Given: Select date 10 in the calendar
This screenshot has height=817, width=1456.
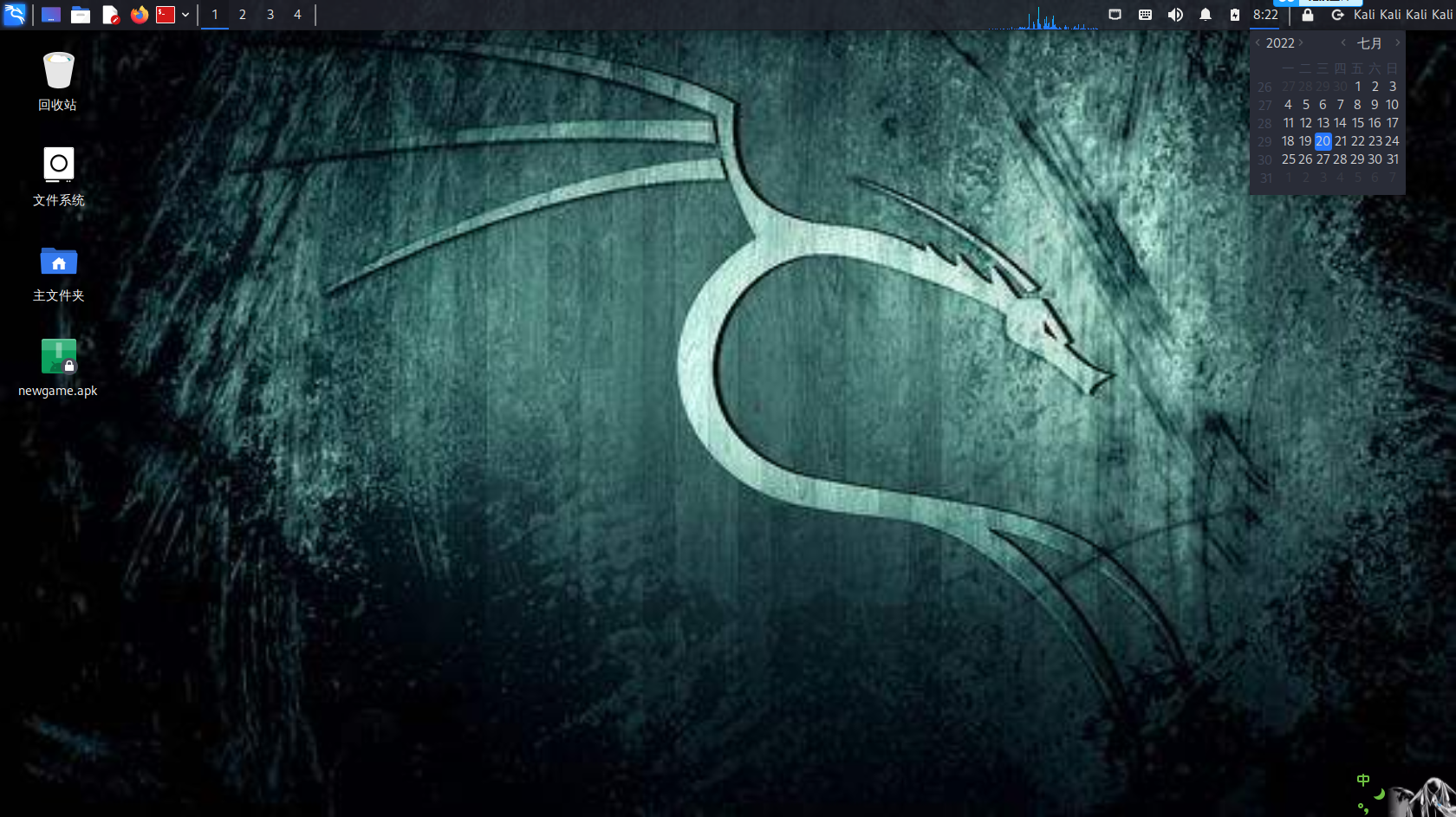Looking at the screenshot, I should point(1392,105).
